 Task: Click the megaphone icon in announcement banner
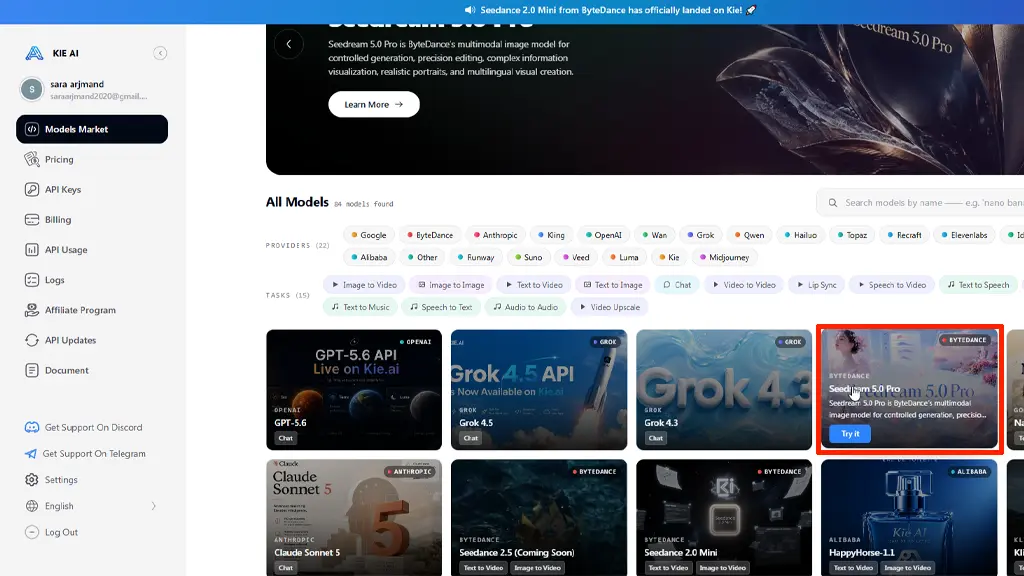(x=470, y=10)
